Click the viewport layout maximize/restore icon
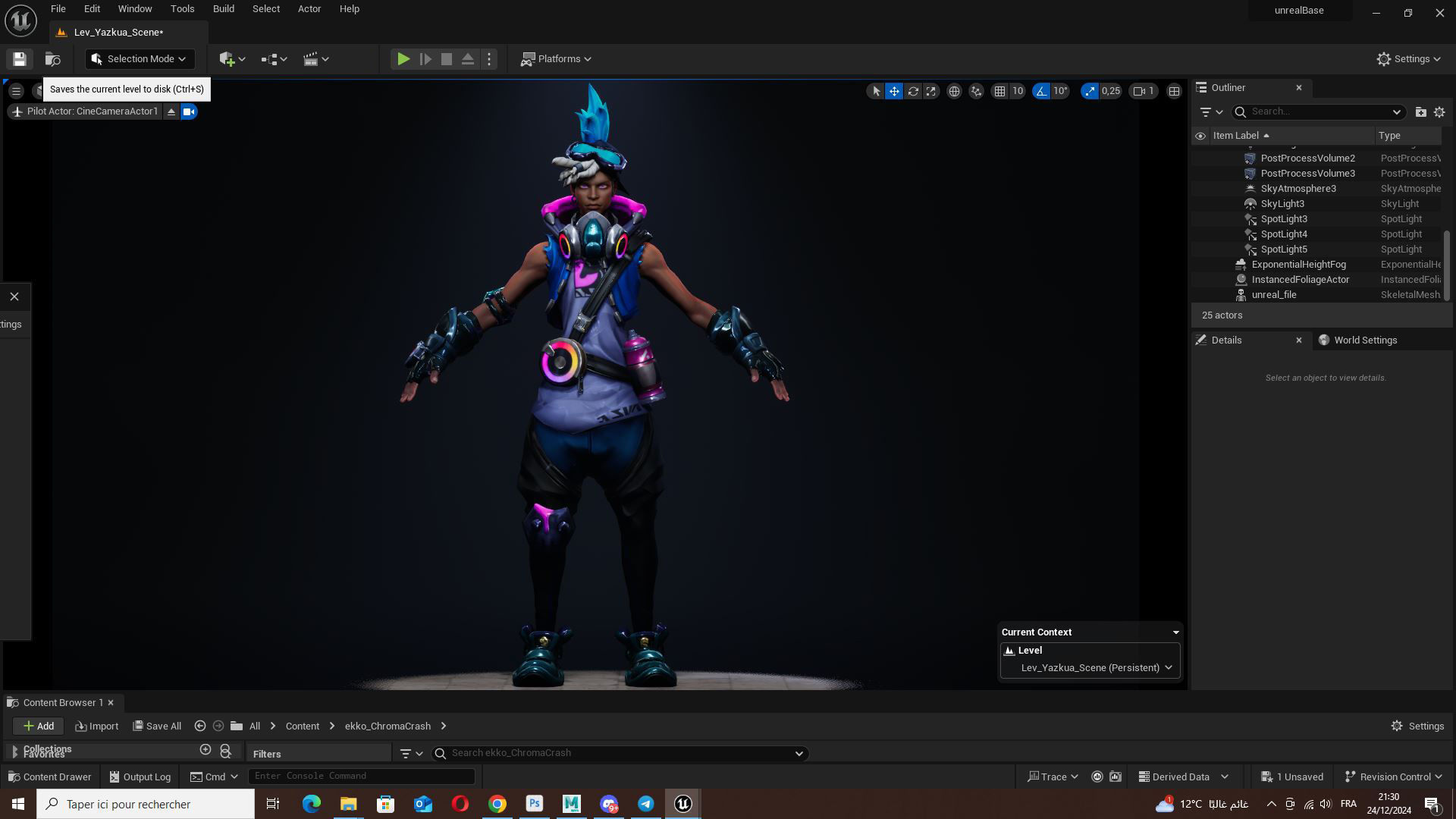 coord(1174,91)
